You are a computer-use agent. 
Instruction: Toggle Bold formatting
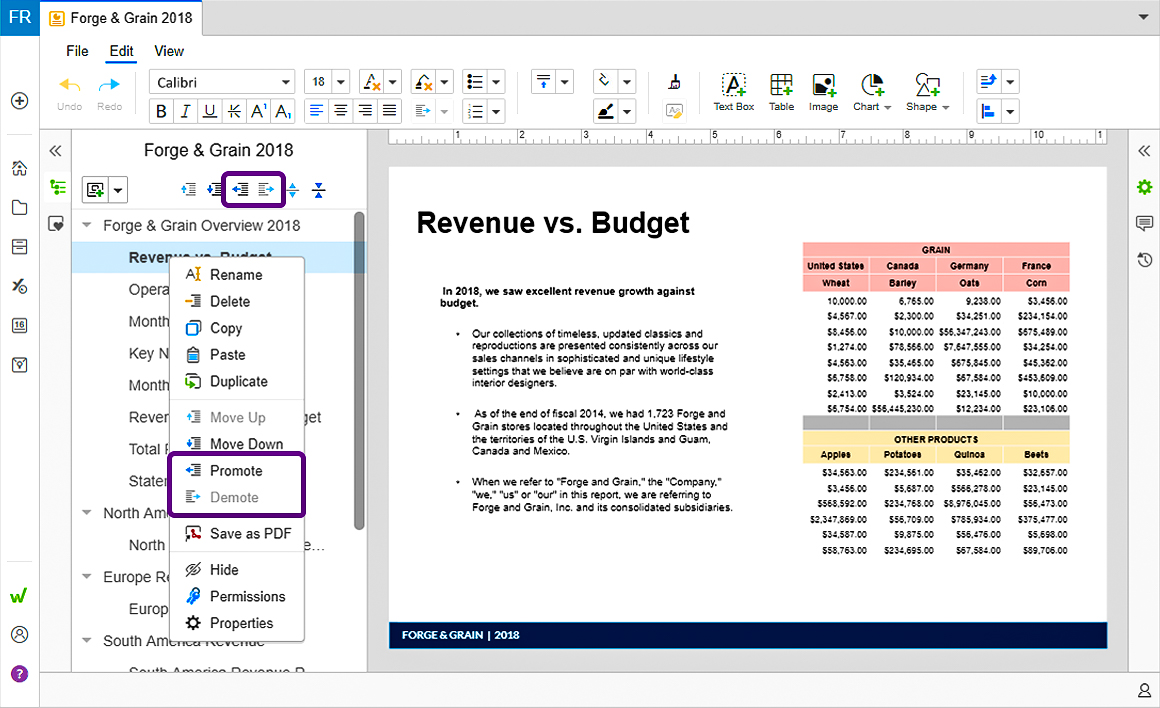click(161, 111)
